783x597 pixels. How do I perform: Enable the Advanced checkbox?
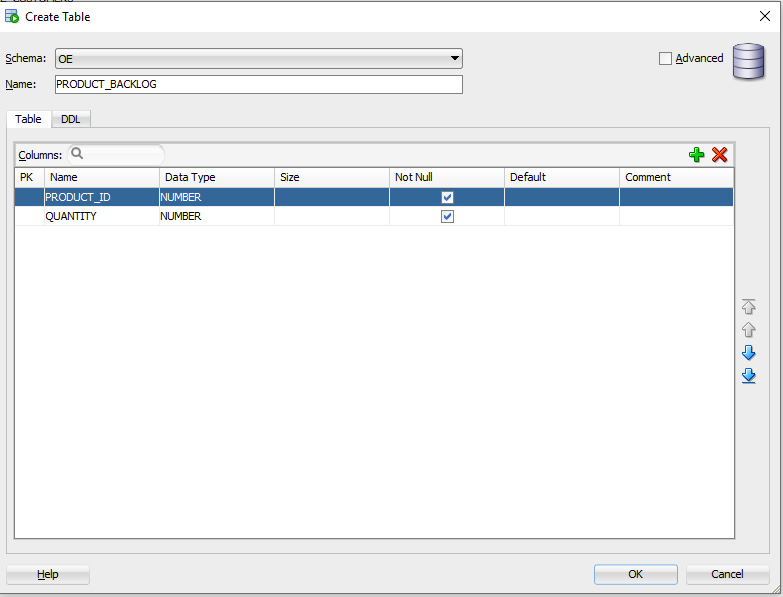[666, 59]
